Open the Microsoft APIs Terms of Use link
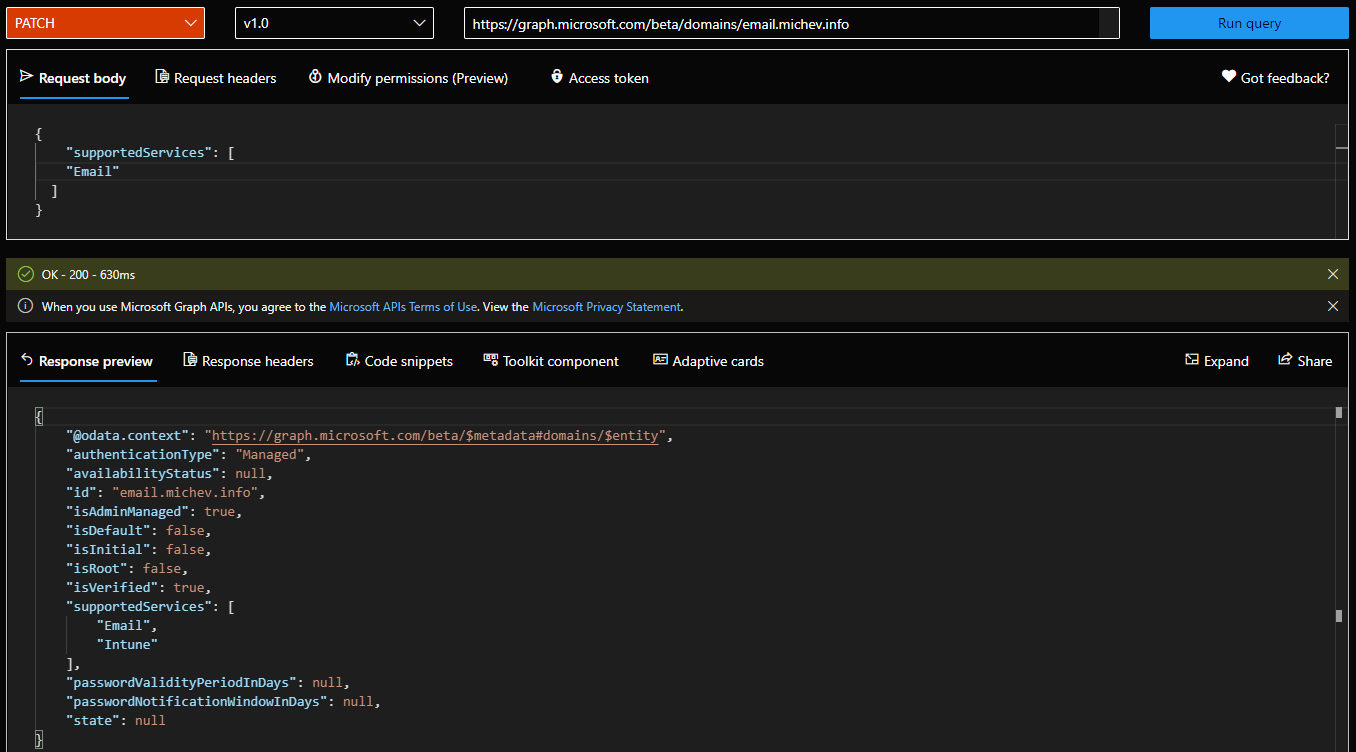The image size is (1356, 752). coord(403,307)
